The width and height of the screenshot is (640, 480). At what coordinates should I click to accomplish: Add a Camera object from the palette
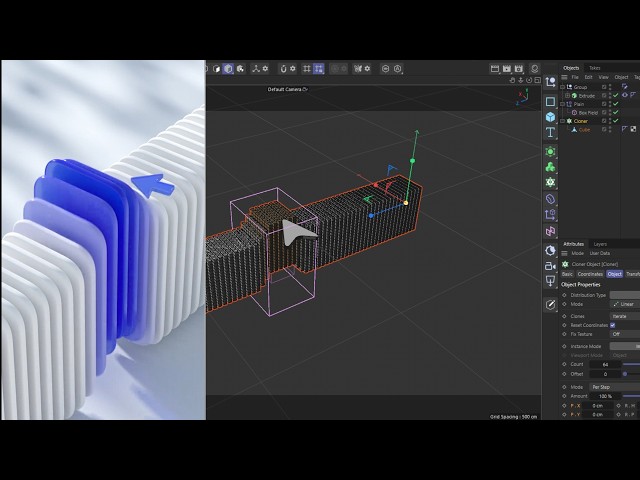tap(550, 266)
